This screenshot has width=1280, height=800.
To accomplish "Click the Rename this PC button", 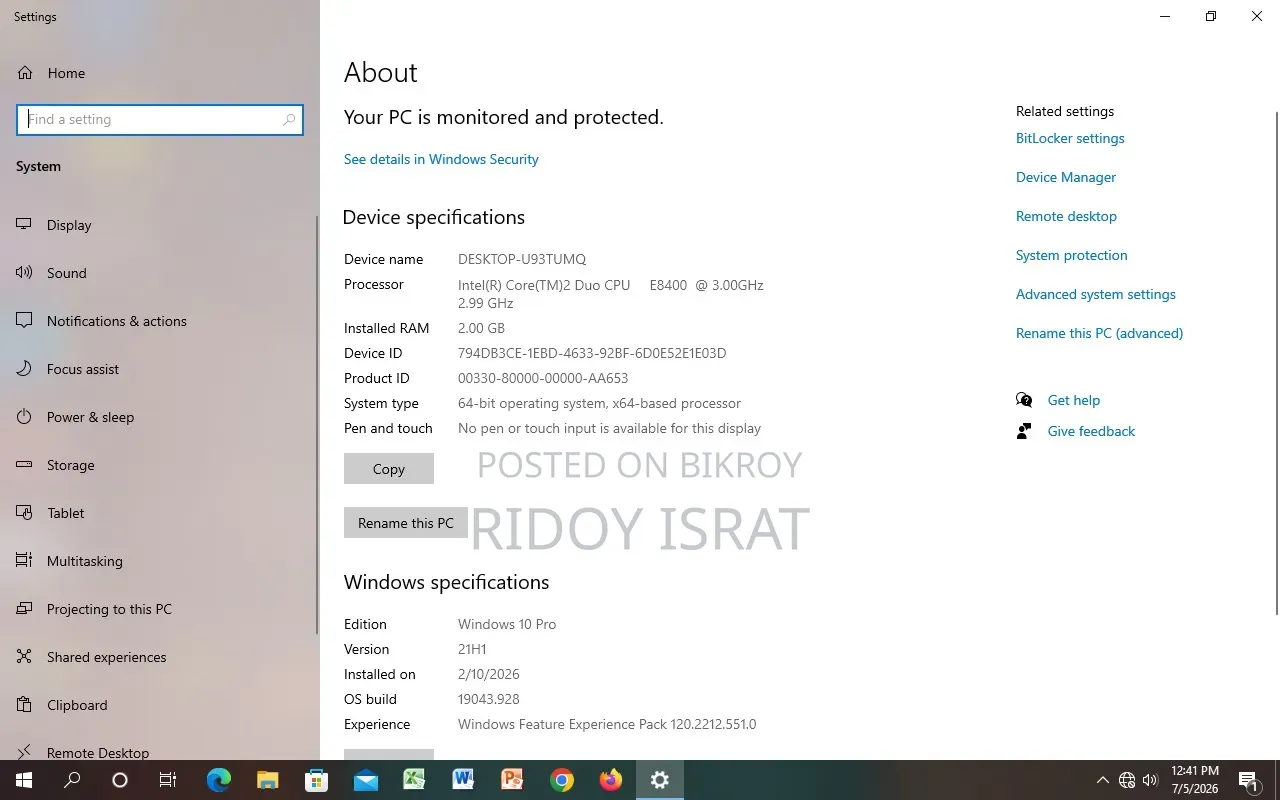I will pos(406,523).
